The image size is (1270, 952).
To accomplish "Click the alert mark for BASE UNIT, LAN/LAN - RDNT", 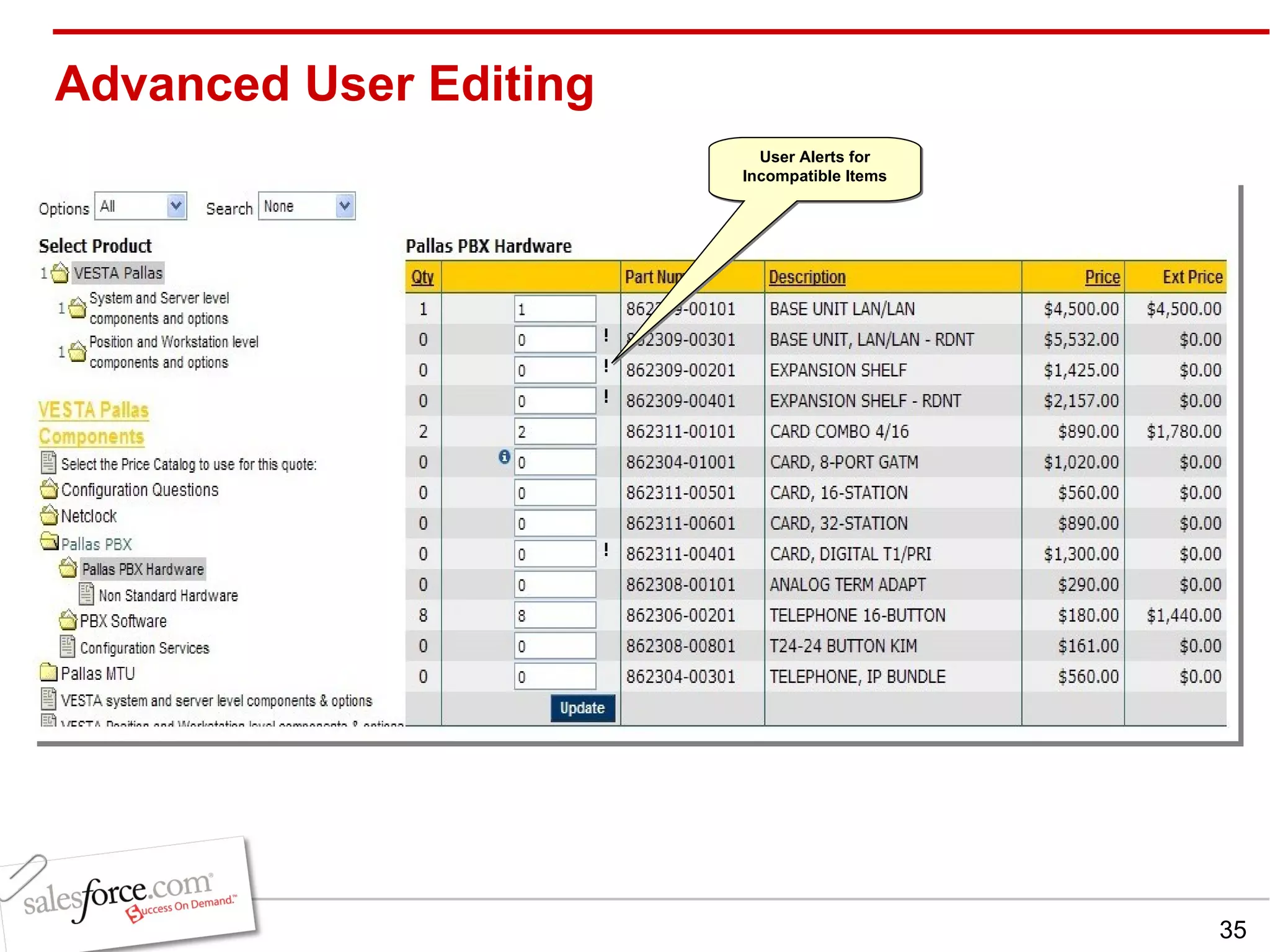I will tap(606, 335).
